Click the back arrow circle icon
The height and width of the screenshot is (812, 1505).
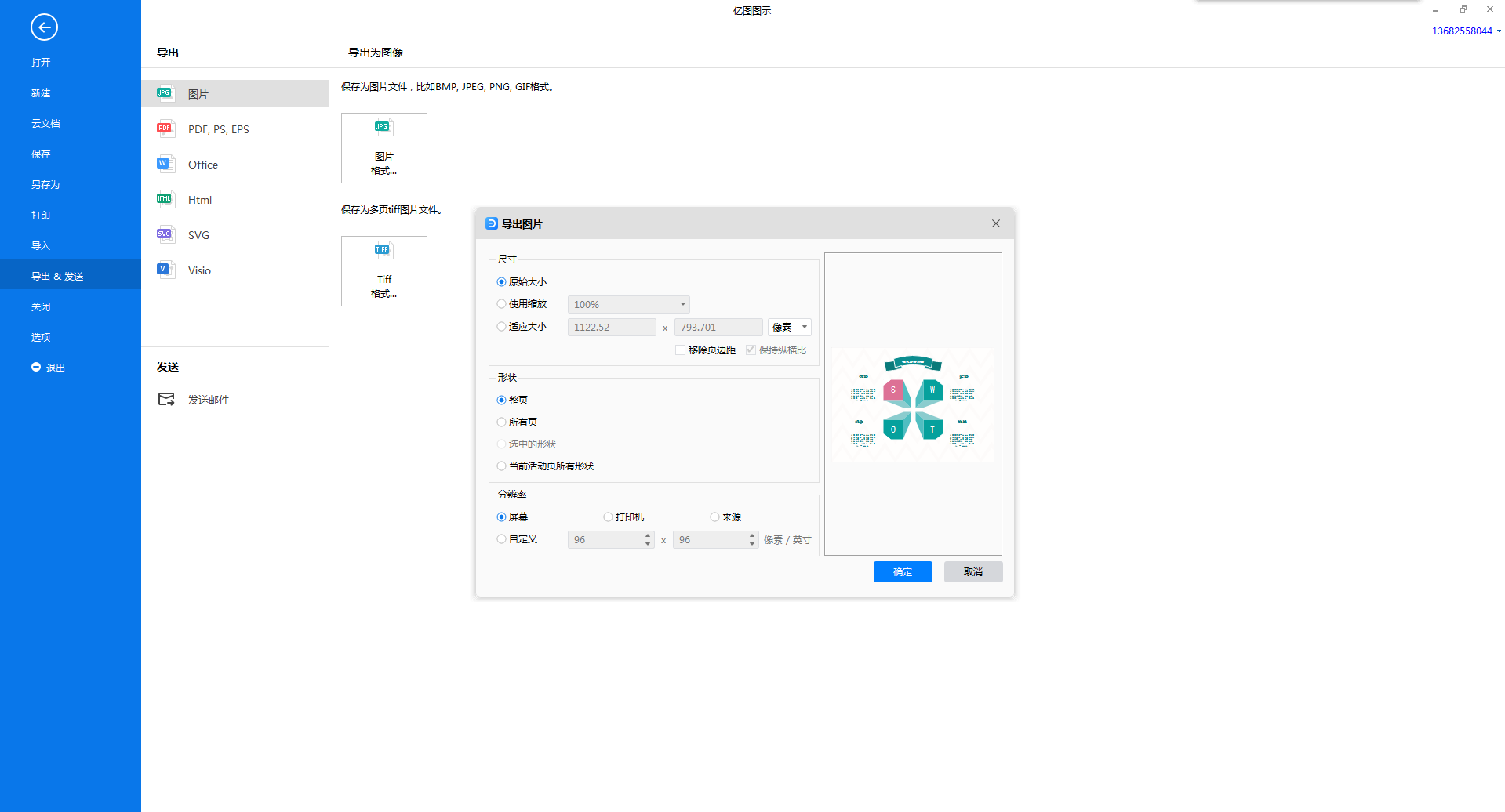coord(44,27)
